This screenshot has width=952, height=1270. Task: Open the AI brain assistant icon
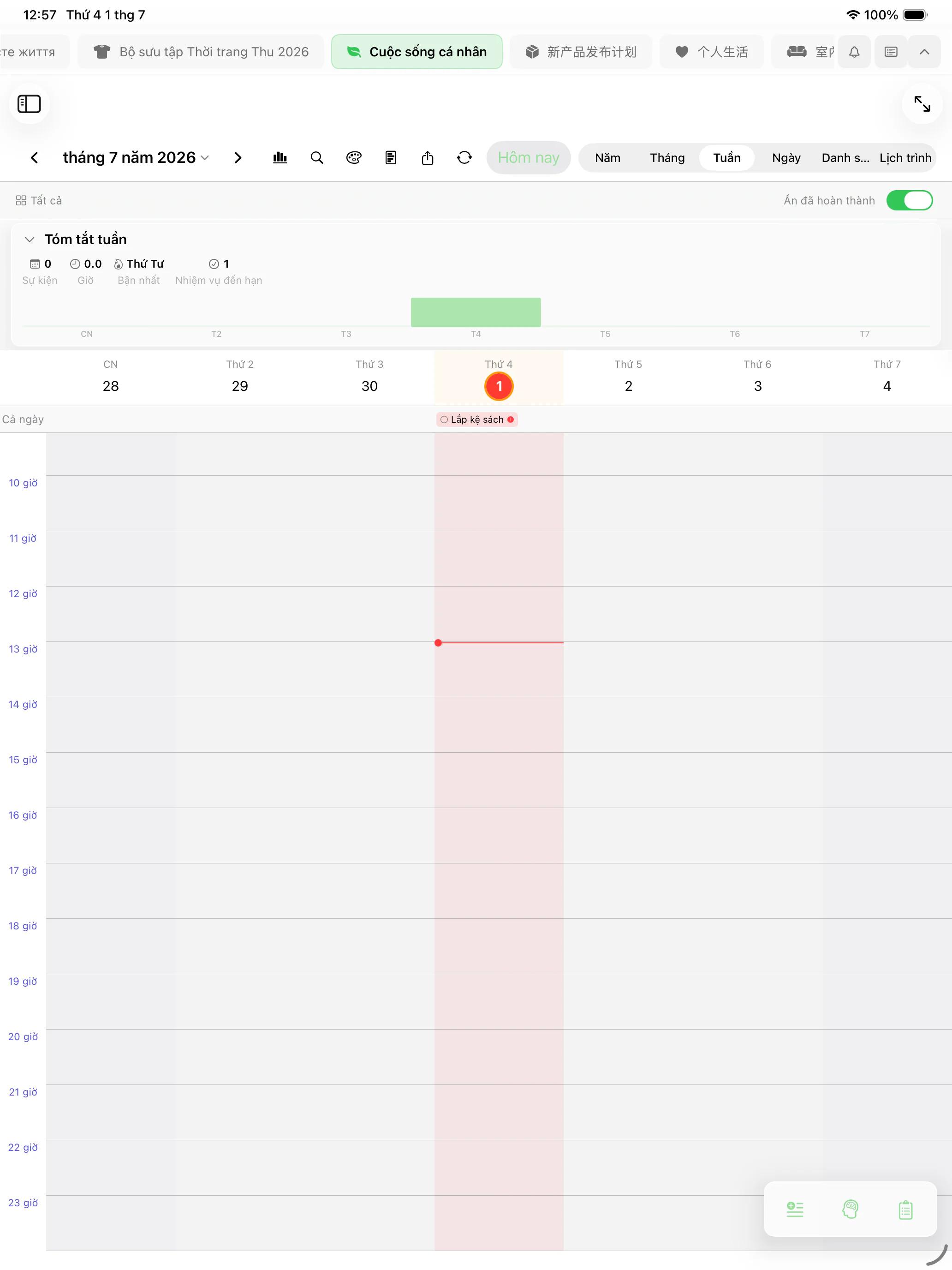(x=850, y=1209)
